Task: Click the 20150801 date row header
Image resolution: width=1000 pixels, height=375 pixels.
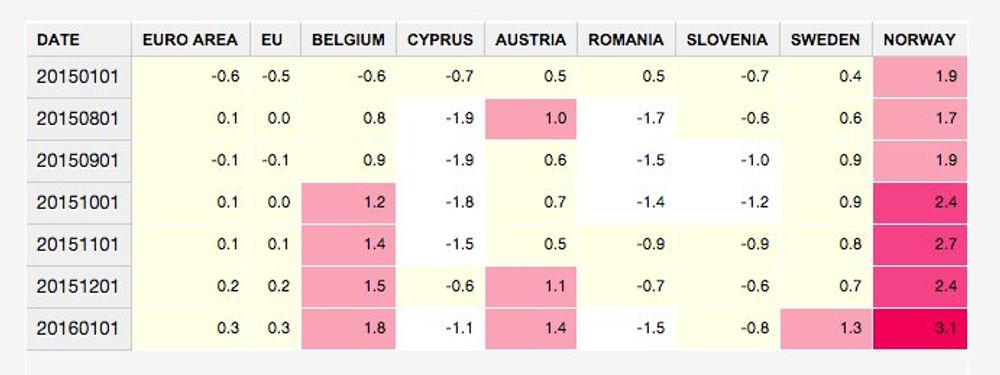Action: tap(79, 119)
